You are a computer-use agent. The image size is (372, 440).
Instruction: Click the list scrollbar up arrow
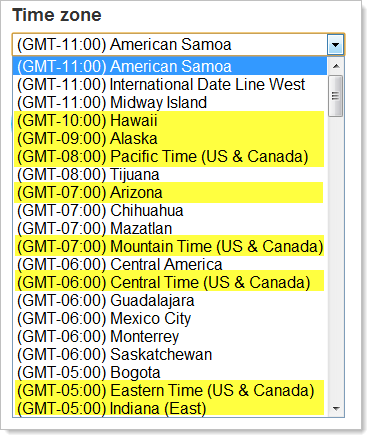tap(336, 66)
